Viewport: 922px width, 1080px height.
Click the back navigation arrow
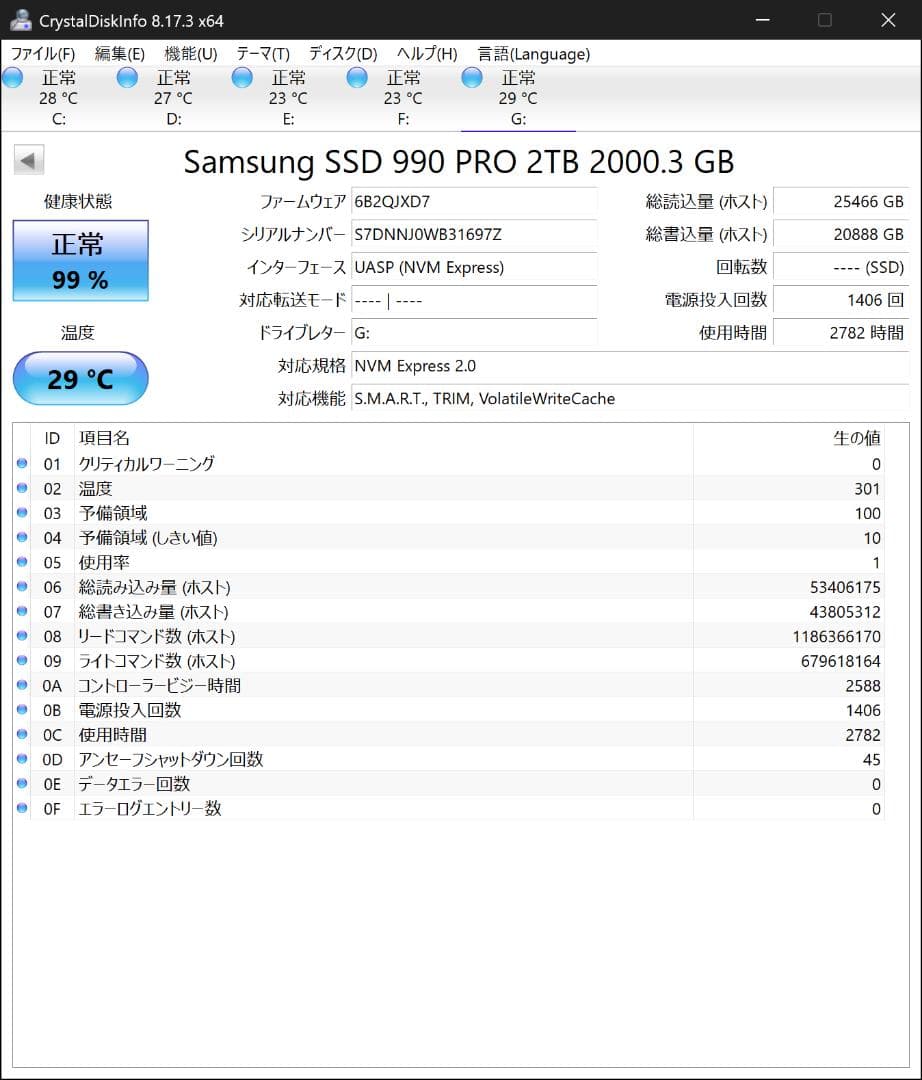[x=28, y=159]
